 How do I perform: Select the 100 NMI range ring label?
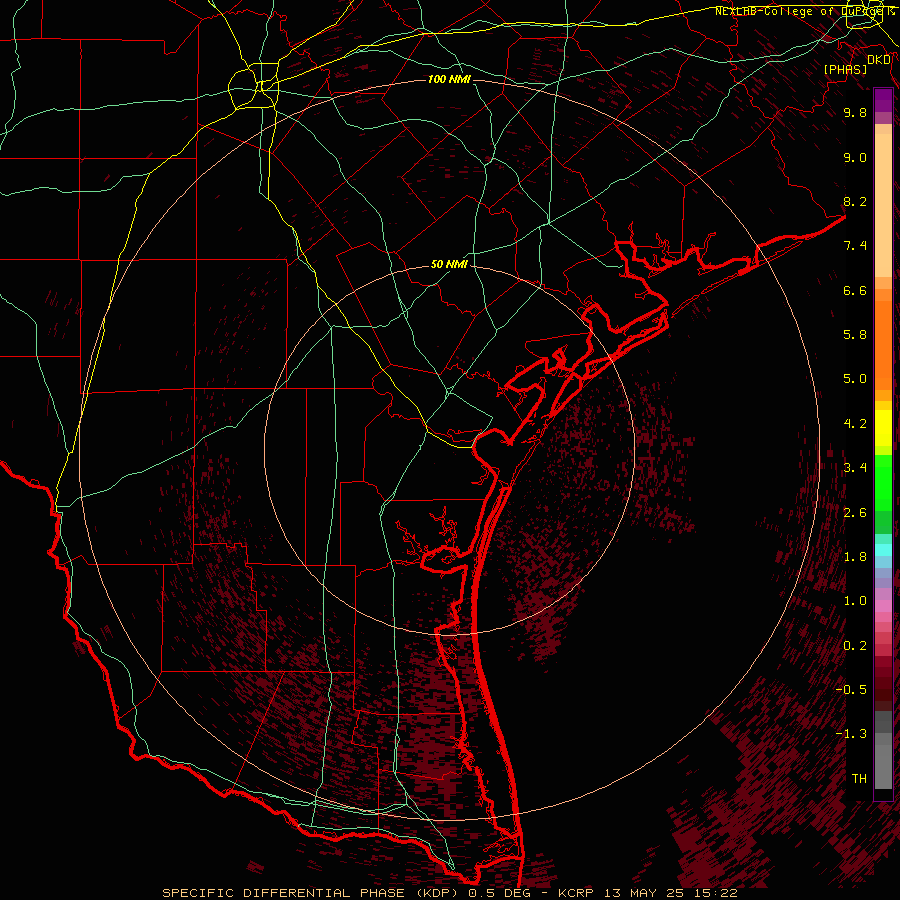point(449,79)
